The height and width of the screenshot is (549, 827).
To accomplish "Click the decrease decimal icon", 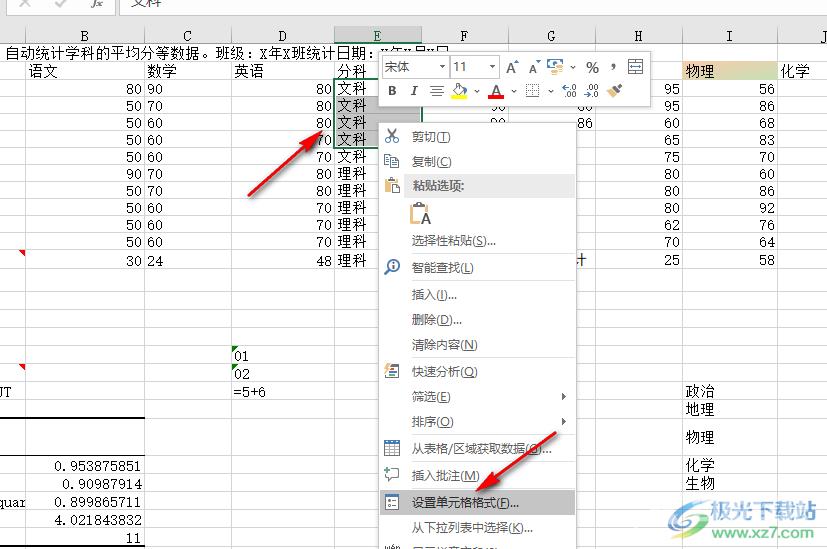I will pyautogui.click(x=592, y=91).
